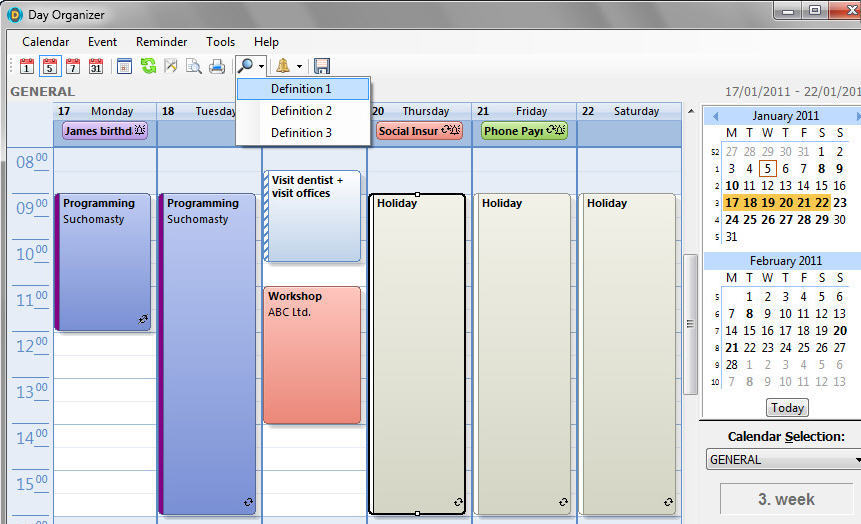This screenshot has width=861, height=524.
Task: Select February 14 in mini calendar
Action: [731, 331]
